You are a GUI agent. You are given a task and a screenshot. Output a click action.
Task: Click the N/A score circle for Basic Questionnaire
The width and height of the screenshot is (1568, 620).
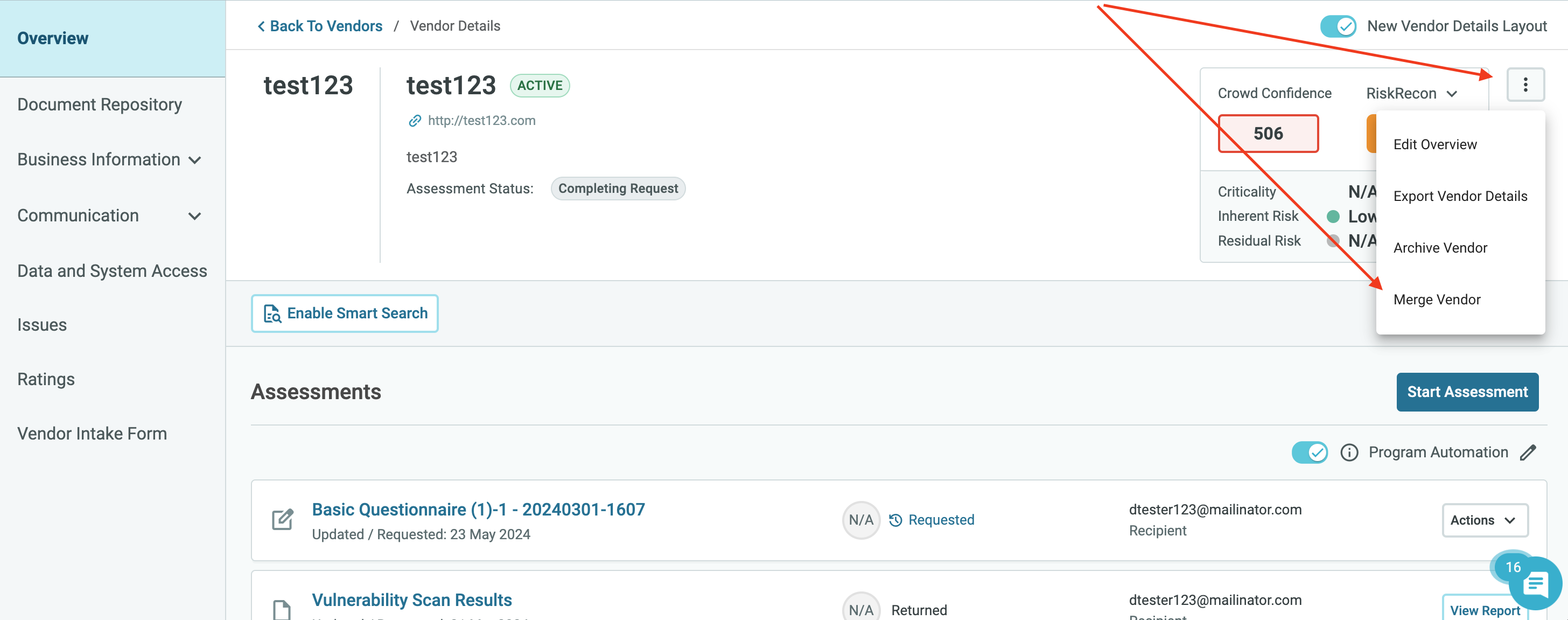coord(860,520)
